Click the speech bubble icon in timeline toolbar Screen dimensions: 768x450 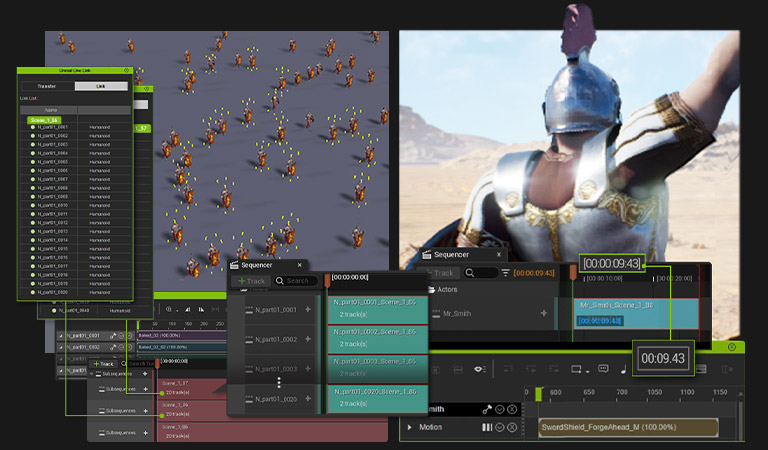(x=604, y=369)
